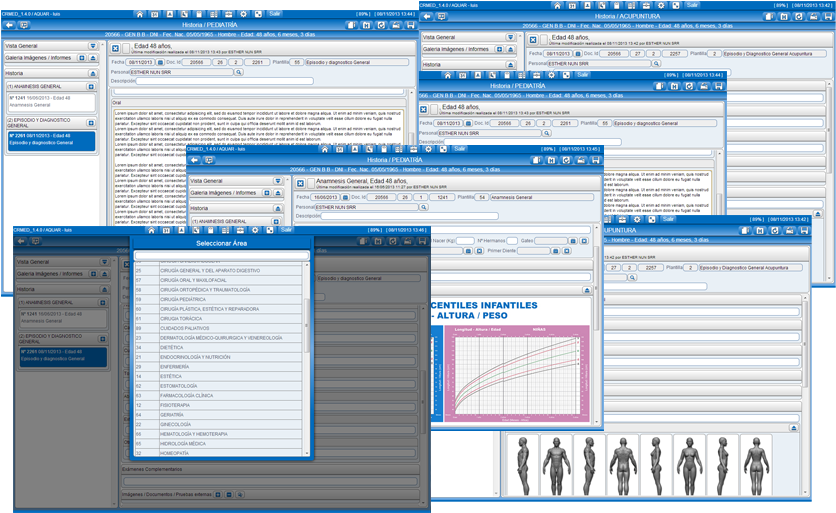Open briefcase icon in top-left Pediatría window toolbar

point(228,14)
